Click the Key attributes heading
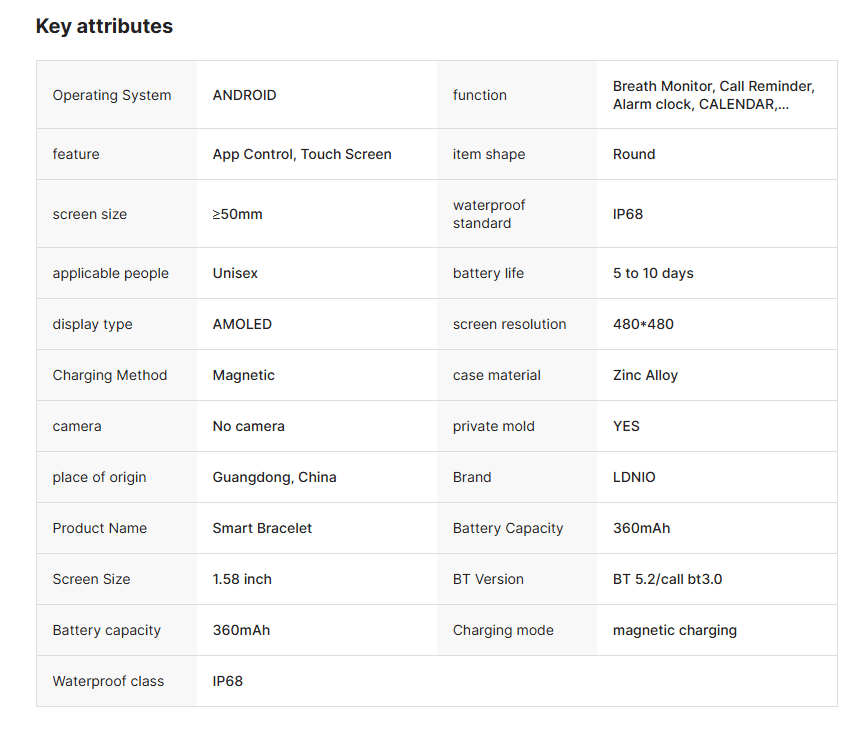The height and width of the screenshot is (731, 863). click(x=104, y=27)
